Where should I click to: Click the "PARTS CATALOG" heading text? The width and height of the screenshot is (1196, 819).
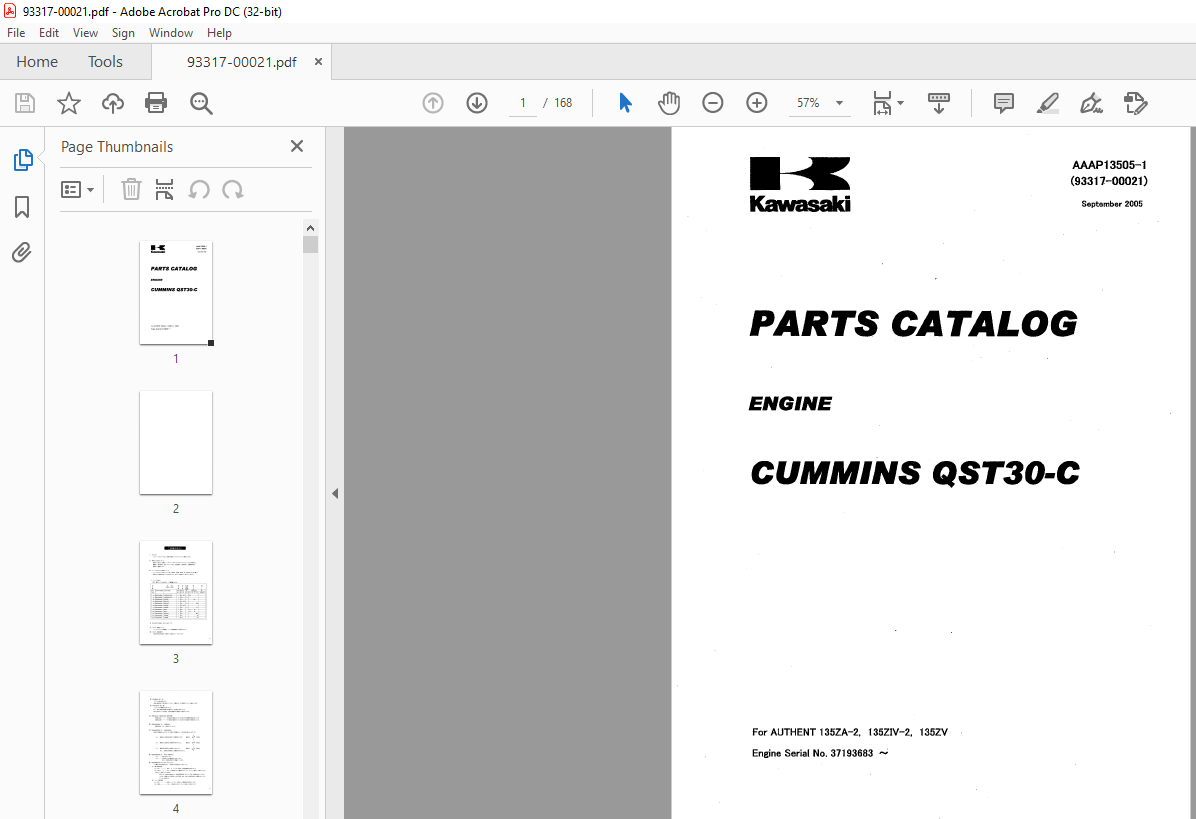[x=914, y=324]
